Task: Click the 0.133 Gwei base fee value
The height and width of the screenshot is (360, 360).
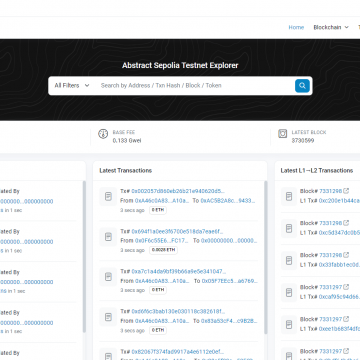Action: point(127,141)
